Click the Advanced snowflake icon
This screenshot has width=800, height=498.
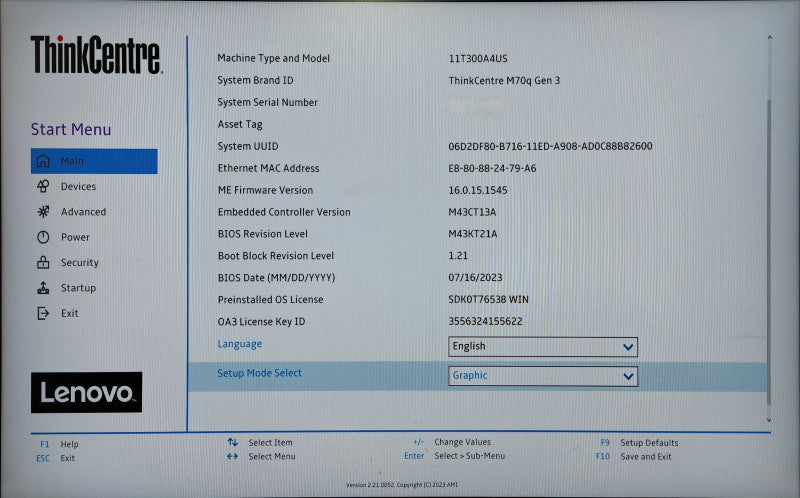pyautogui.click(x=43, y=211)
